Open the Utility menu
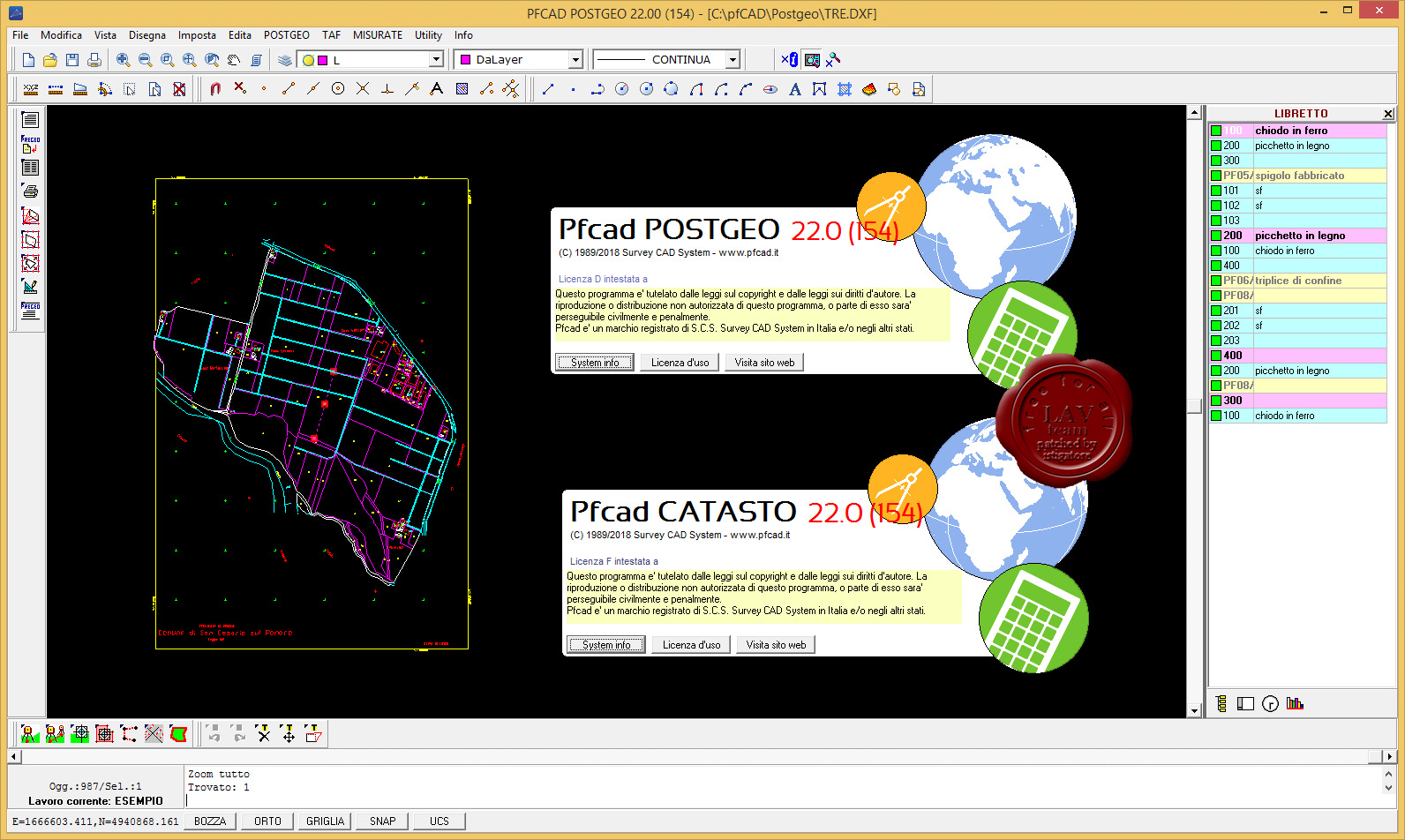Image resolution: width=1405 pixels, height=840 pixels. tap(428, 35)
